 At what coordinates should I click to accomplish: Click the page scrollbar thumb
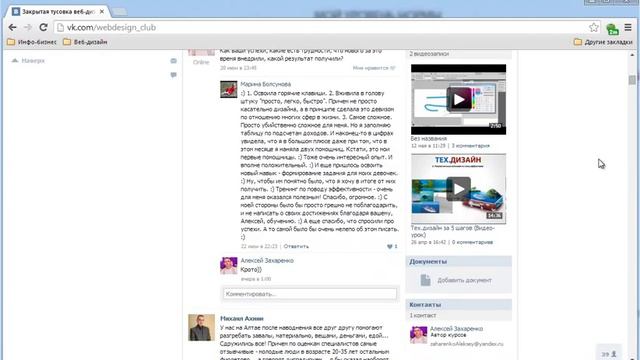pyautogui.click(x=632, y=80)
